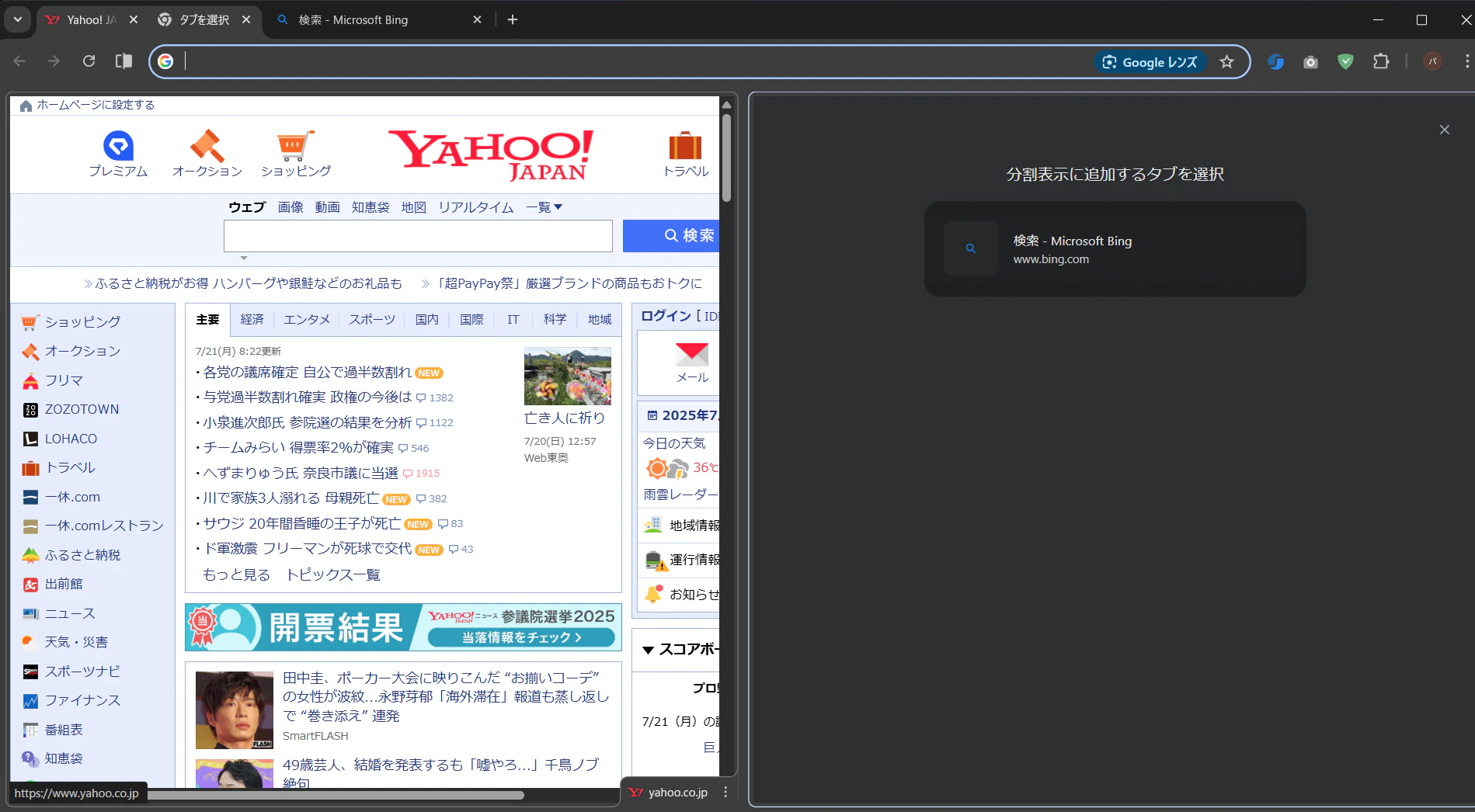This screenshot has width=1475, height=812.
Task: Open 一休.comレストラン in the sidebar
Action: (104, 526)
